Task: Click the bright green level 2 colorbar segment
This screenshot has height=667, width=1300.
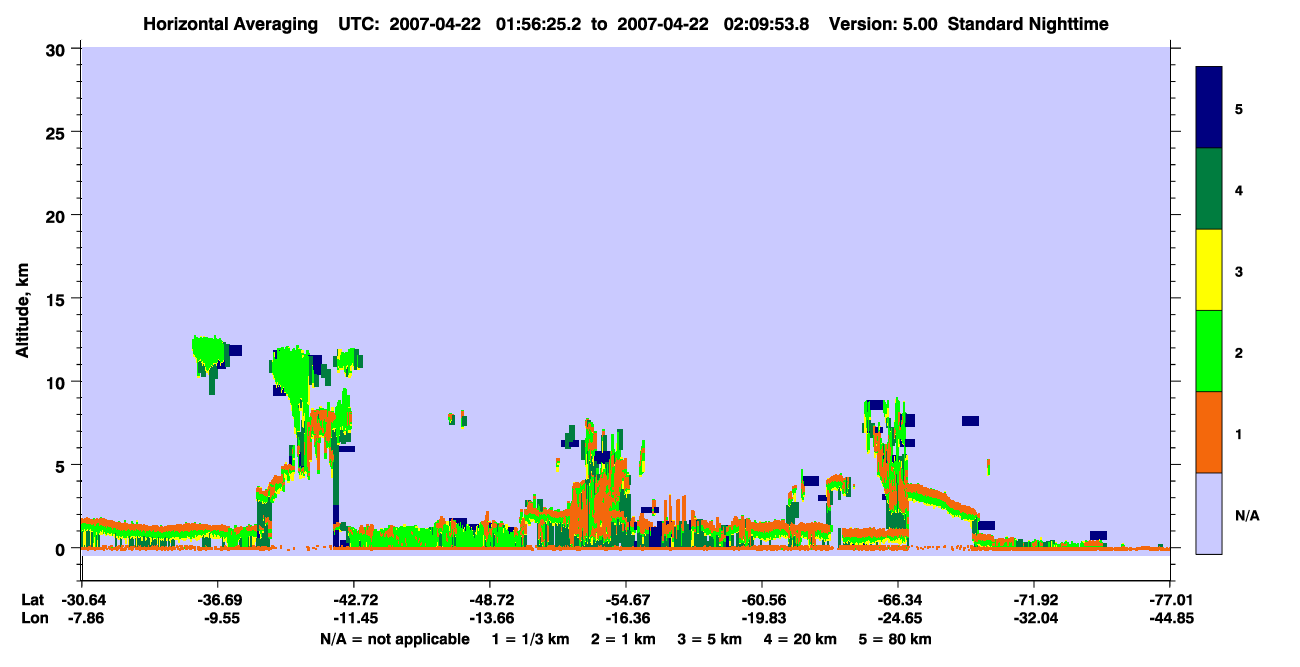Action: [x=1209, y=351]
